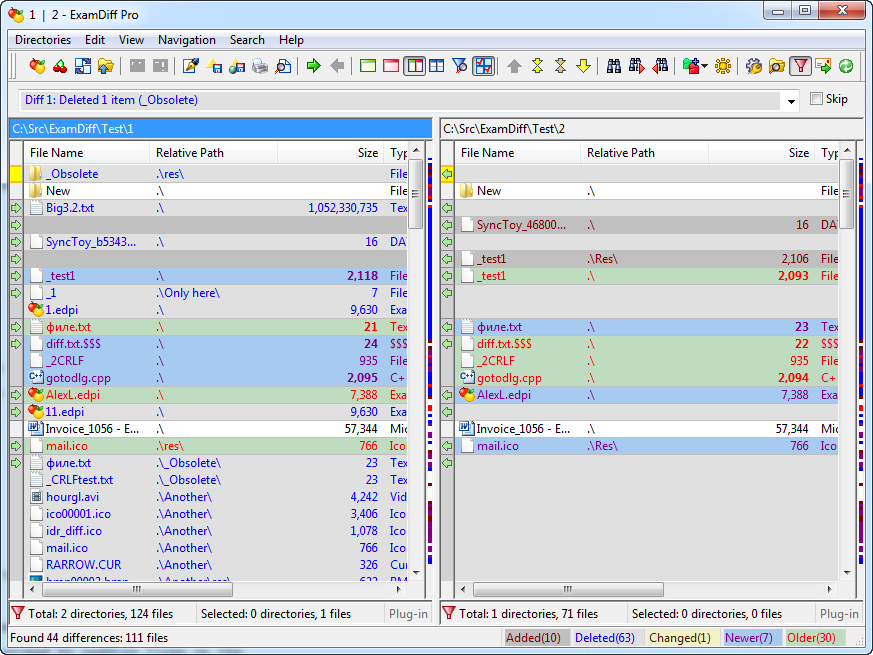Click the green refresh circle icon
873x655 pixels.
pos(846,66)
